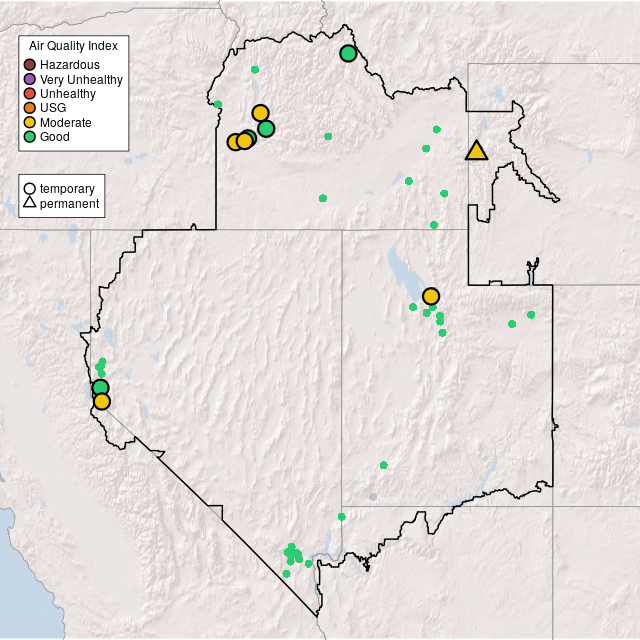Click the lone gray dot marker
The width and height of the screenshot is (640, 640).
(x=373, y=496)
